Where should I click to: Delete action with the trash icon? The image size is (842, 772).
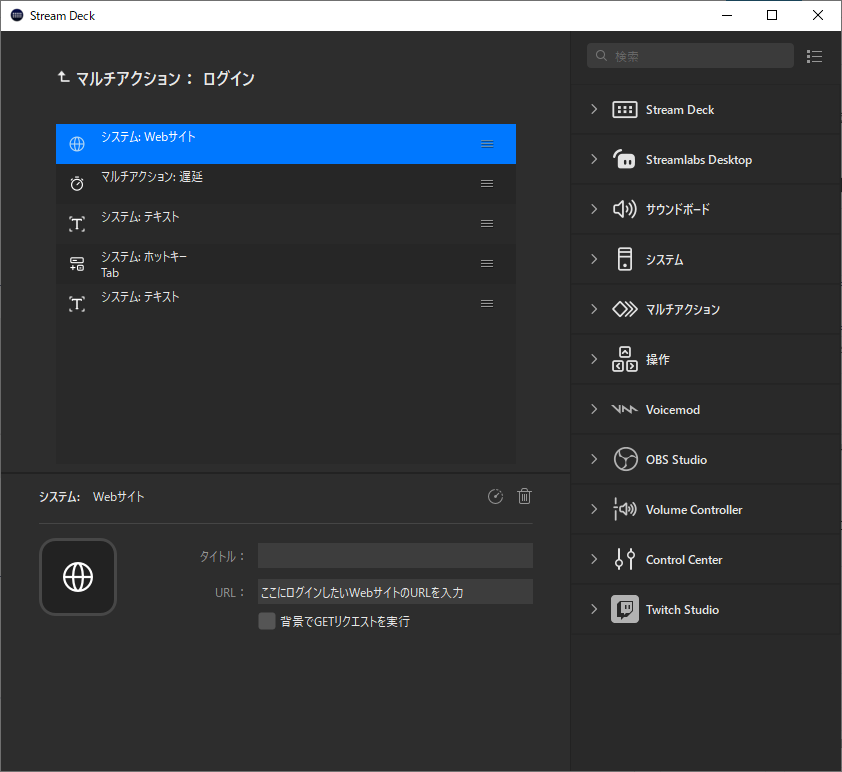(x=525, y=497)
